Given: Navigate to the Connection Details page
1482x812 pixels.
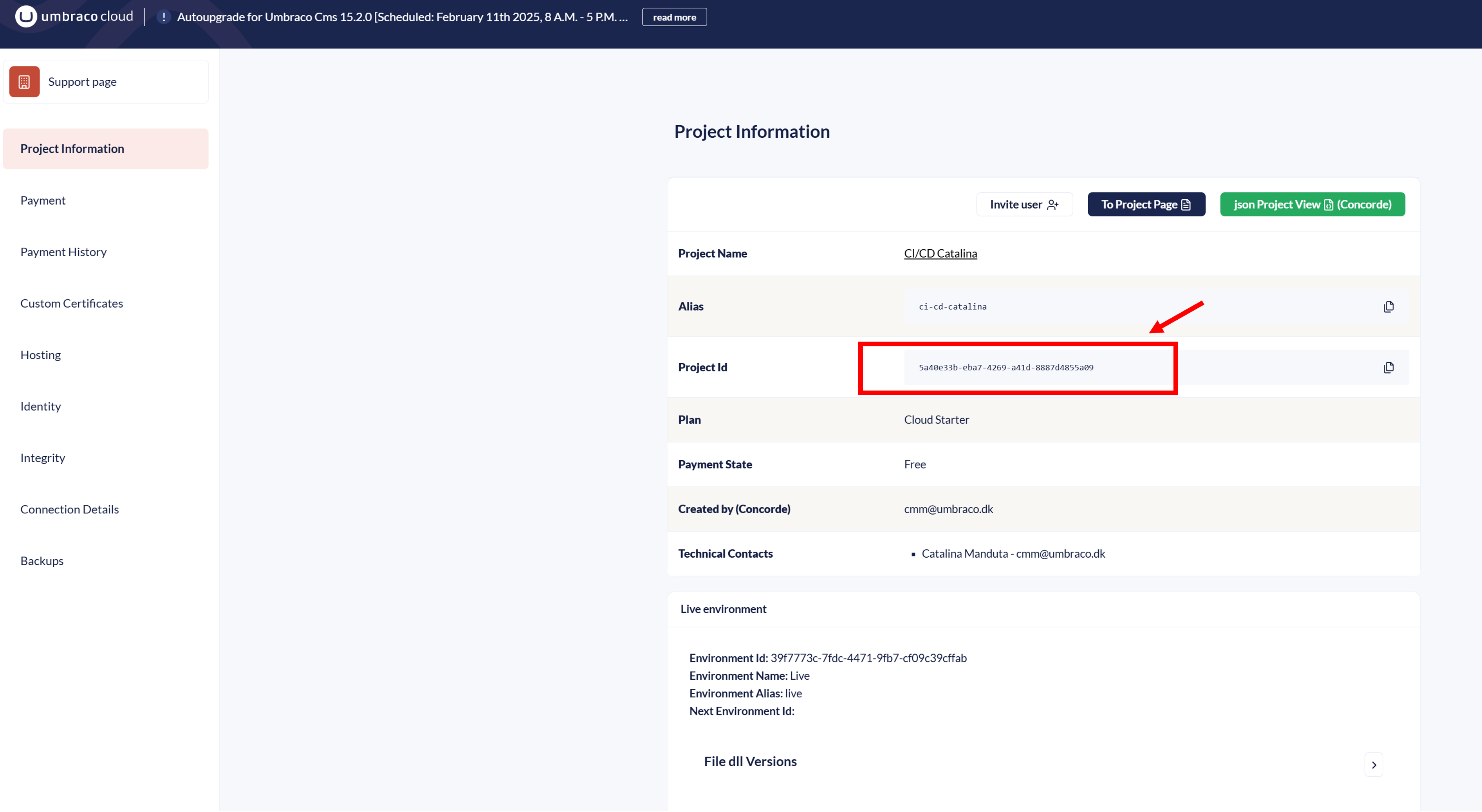Looking at the screenshot, I should [70, 510].
